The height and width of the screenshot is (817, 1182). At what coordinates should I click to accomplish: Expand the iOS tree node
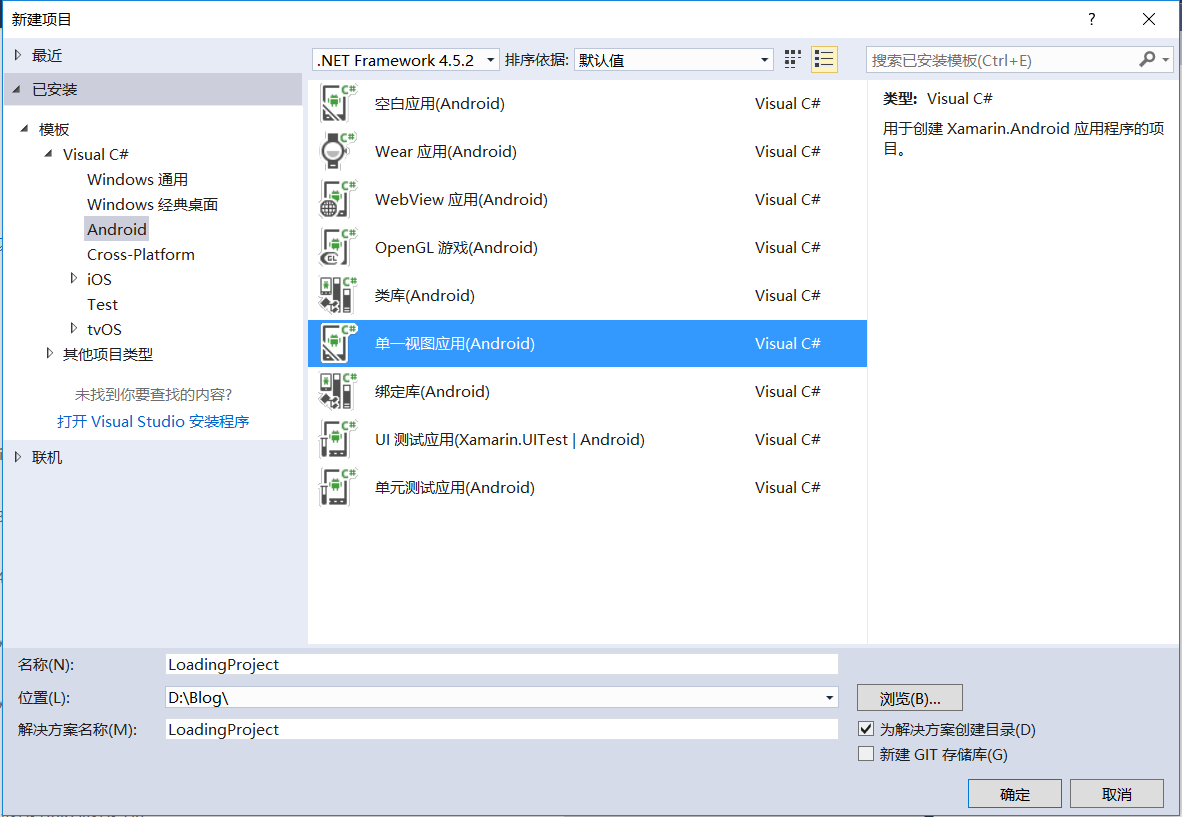pos(73,278)
